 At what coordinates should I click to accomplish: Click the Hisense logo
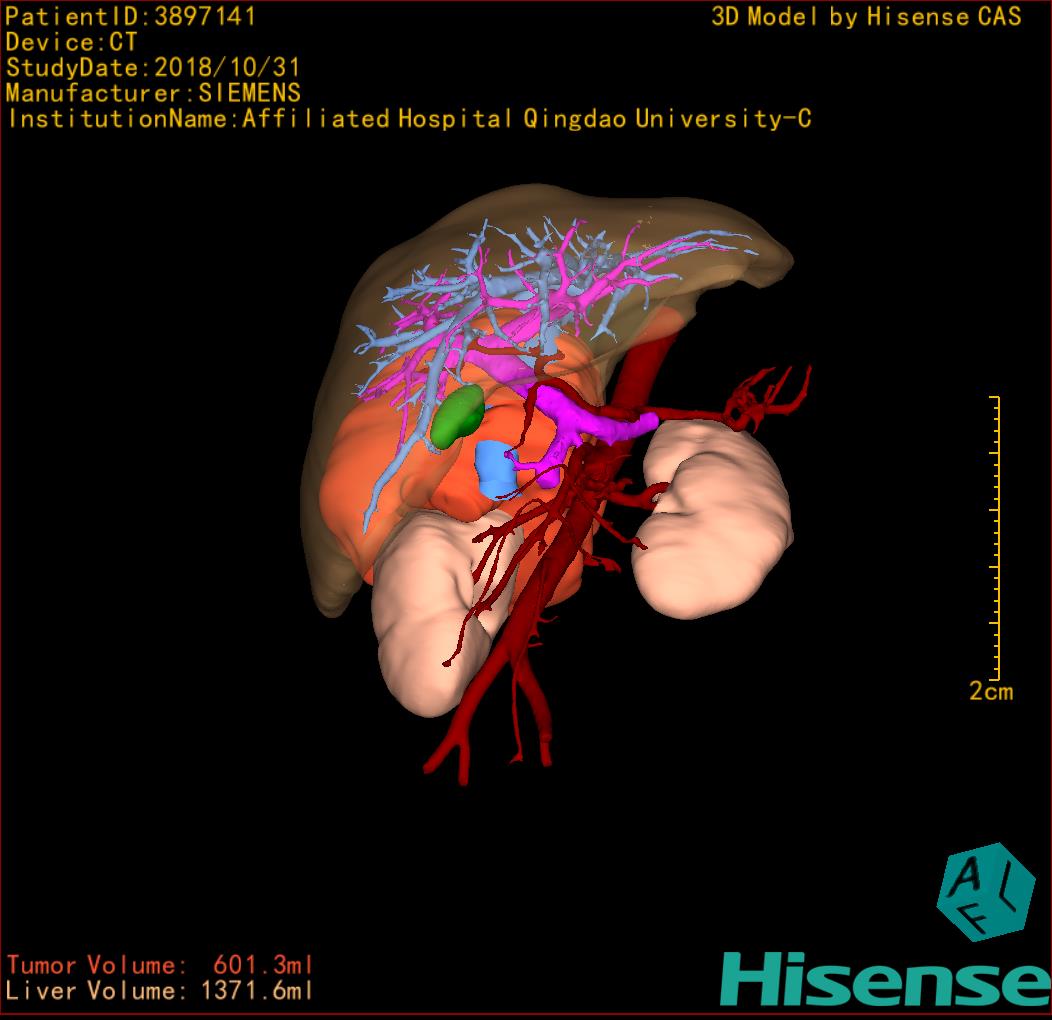coord(886,979)
